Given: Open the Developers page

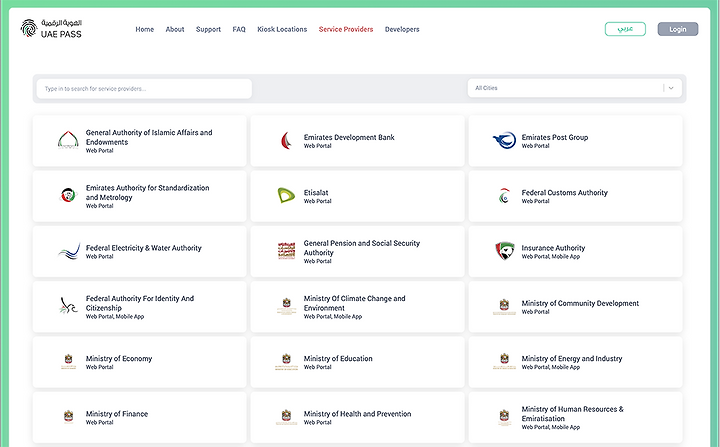Looking at the screenshot, I should click(x=402, y=29).
